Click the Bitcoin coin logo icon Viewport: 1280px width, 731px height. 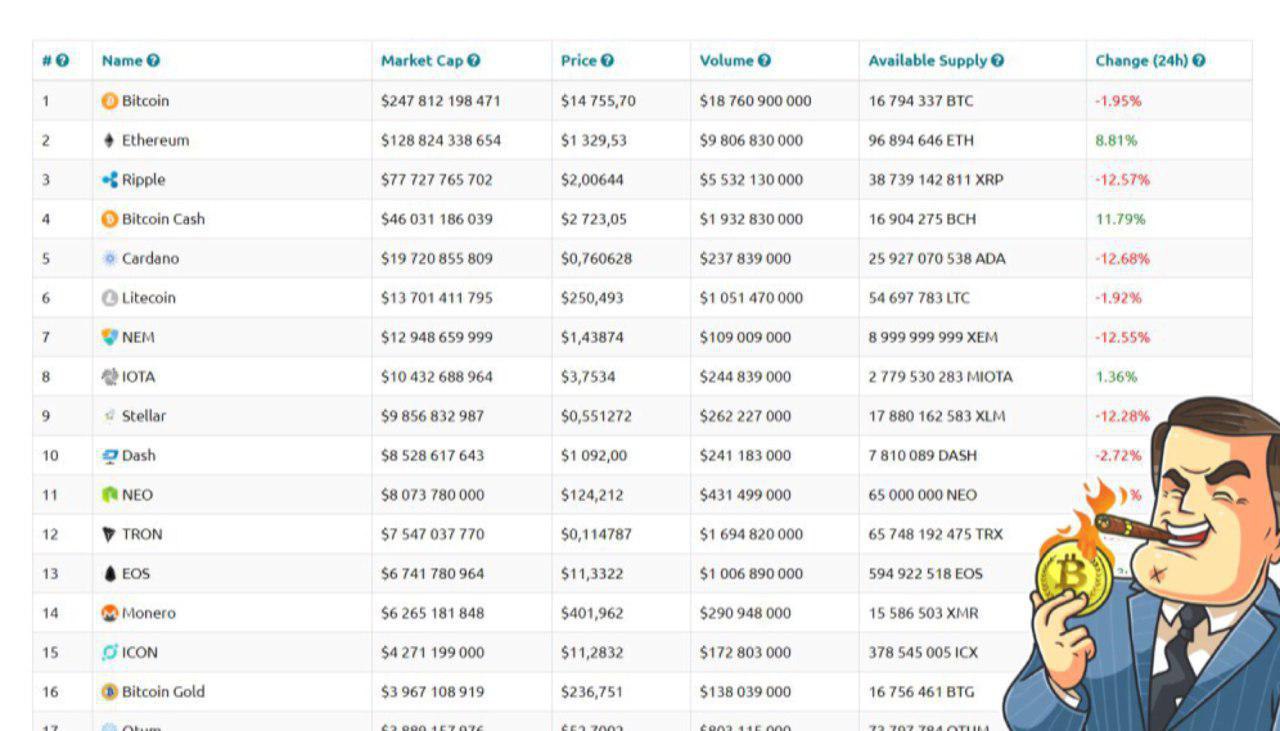(110, 101)
